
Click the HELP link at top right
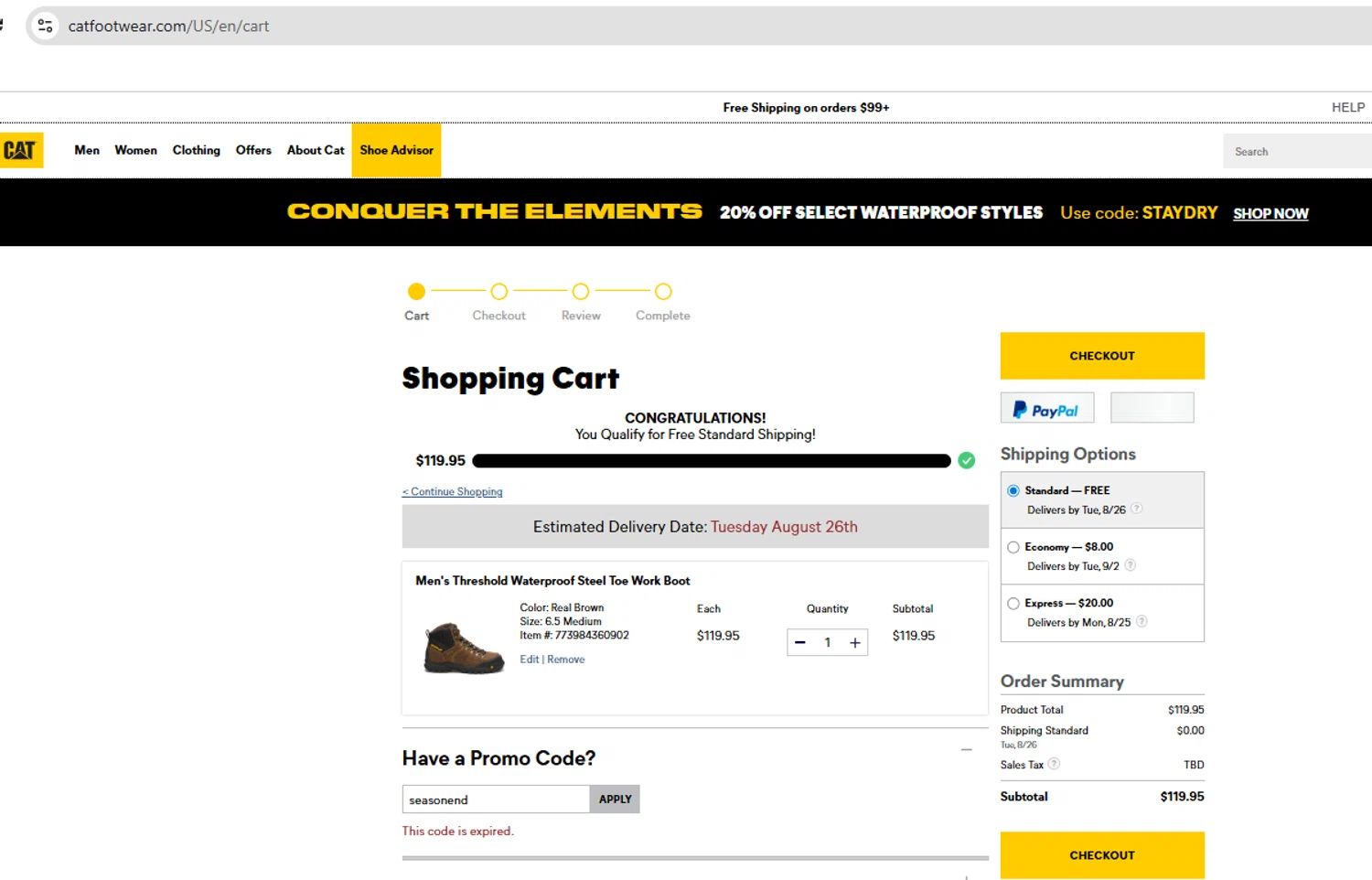pos(1348,107)
